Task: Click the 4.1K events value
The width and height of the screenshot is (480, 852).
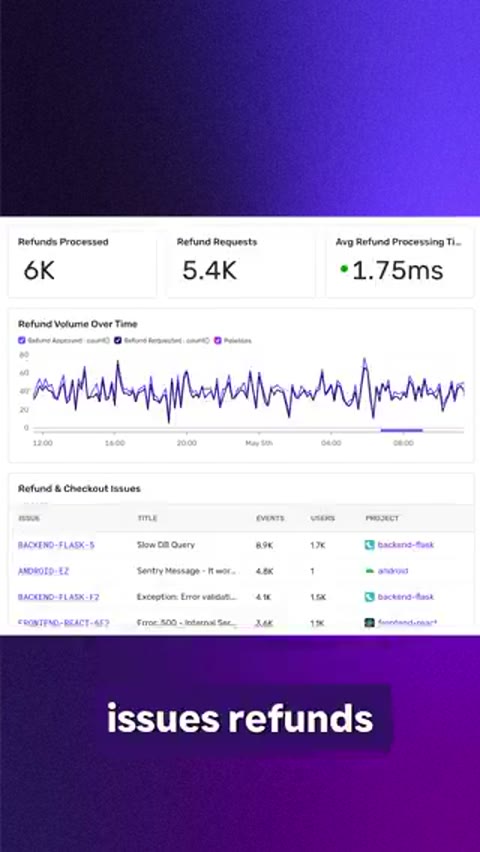Action: pos(264,597)
